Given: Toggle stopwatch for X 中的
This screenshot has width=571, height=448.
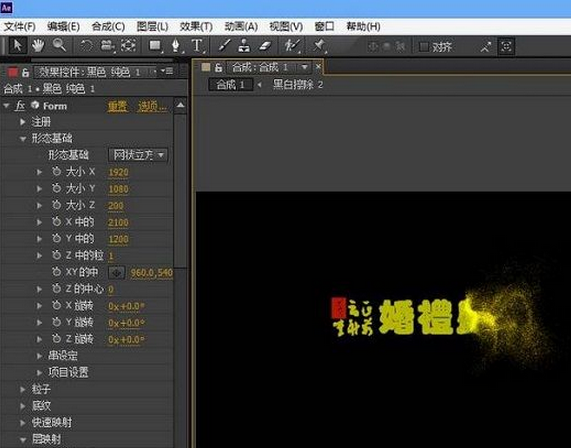Looking at the screenshot, I should click(x=56, y=222).
